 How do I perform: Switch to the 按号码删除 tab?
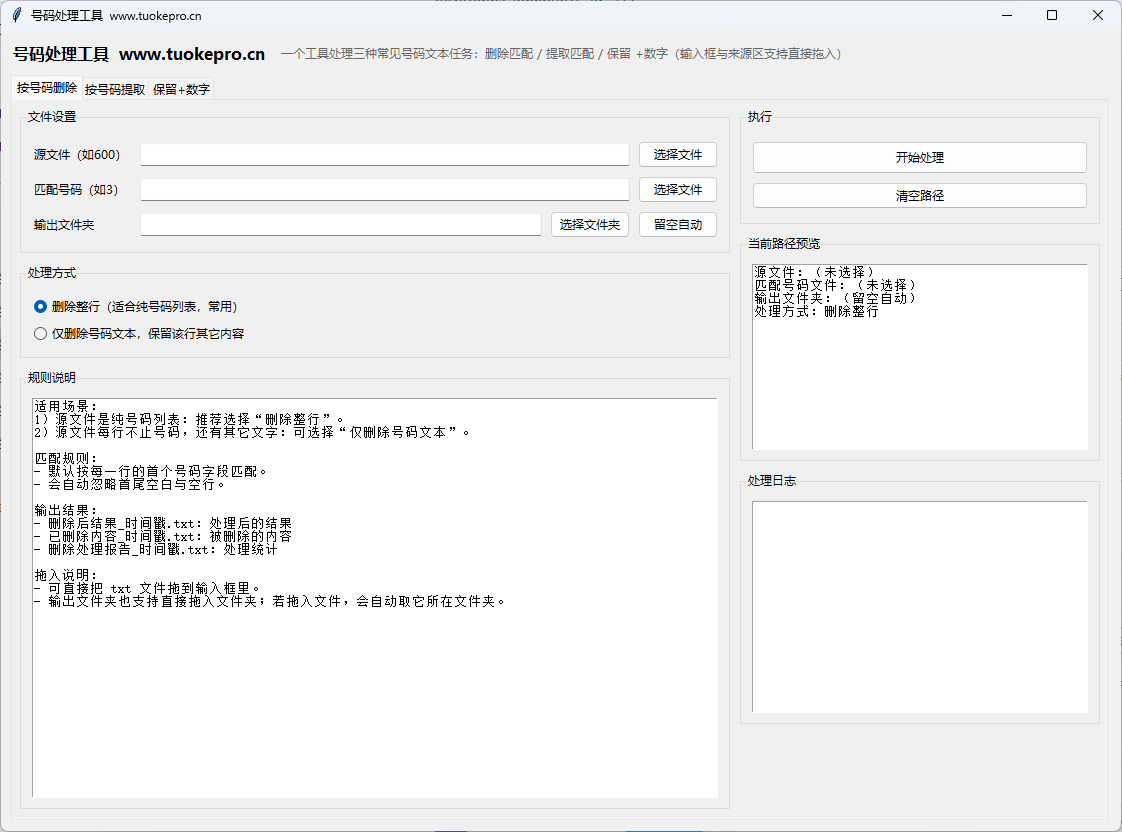coord(47,87)
